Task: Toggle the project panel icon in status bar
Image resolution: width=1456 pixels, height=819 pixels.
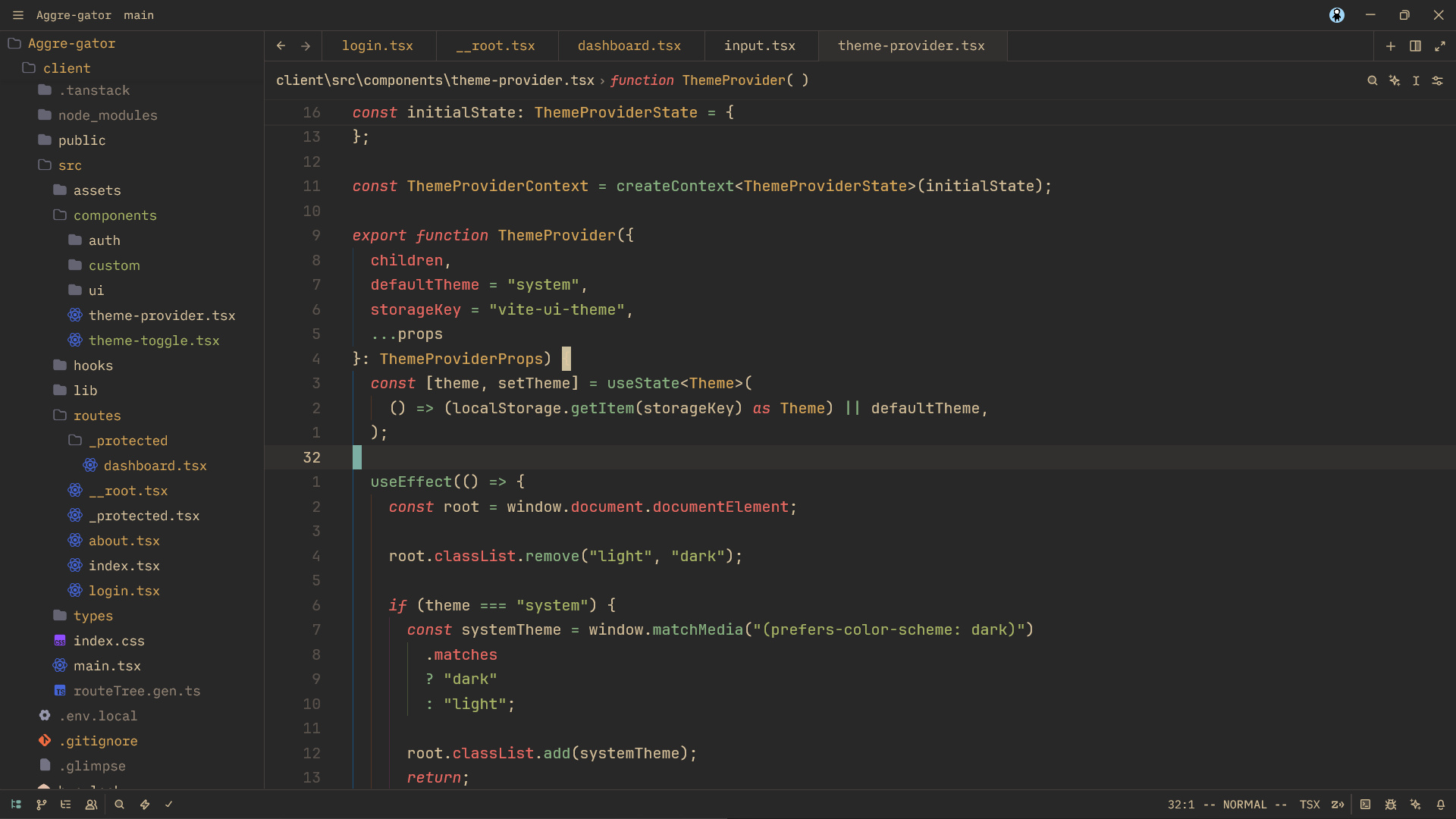Action: (16, 805)
